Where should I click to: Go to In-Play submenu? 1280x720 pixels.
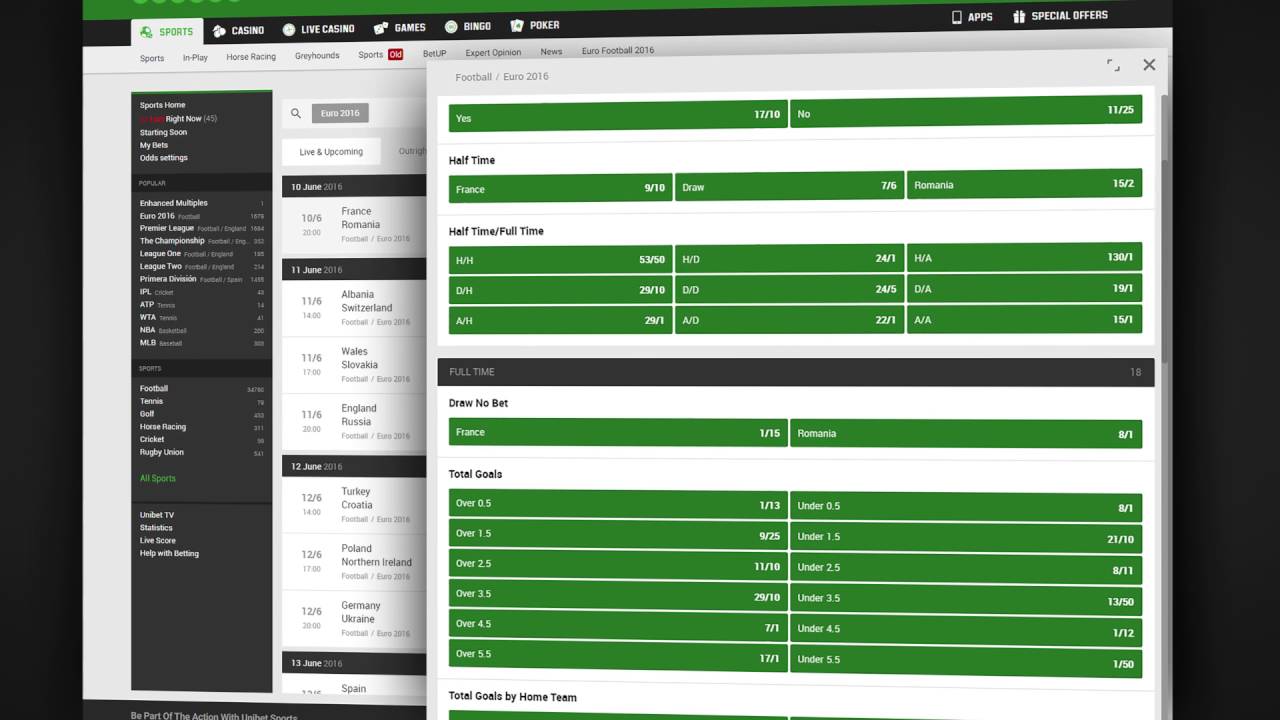click(x=195, y=58)
